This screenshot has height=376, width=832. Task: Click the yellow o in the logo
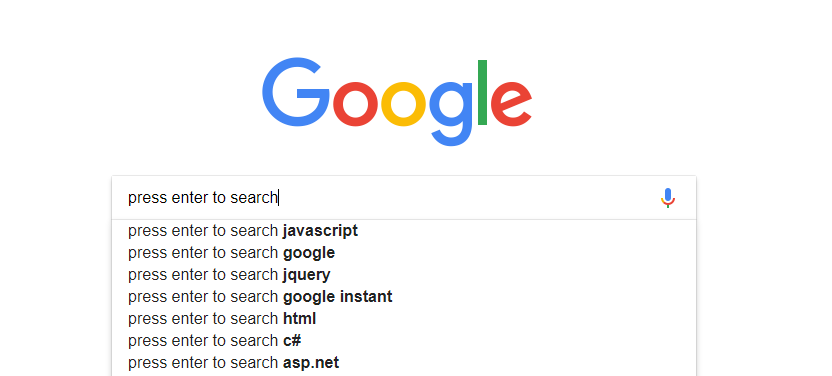tap(403, 104)
